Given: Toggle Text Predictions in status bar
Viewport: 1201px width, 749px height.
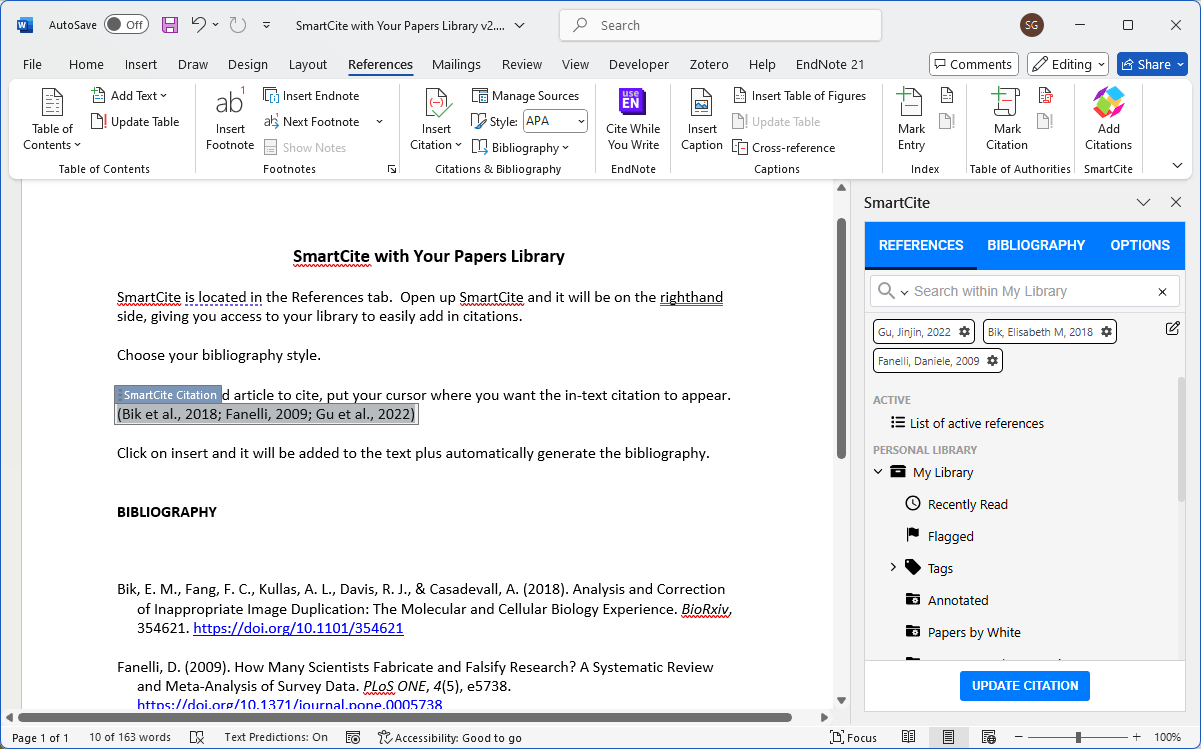Looking at the screenshot, I should tap(276, 738).
